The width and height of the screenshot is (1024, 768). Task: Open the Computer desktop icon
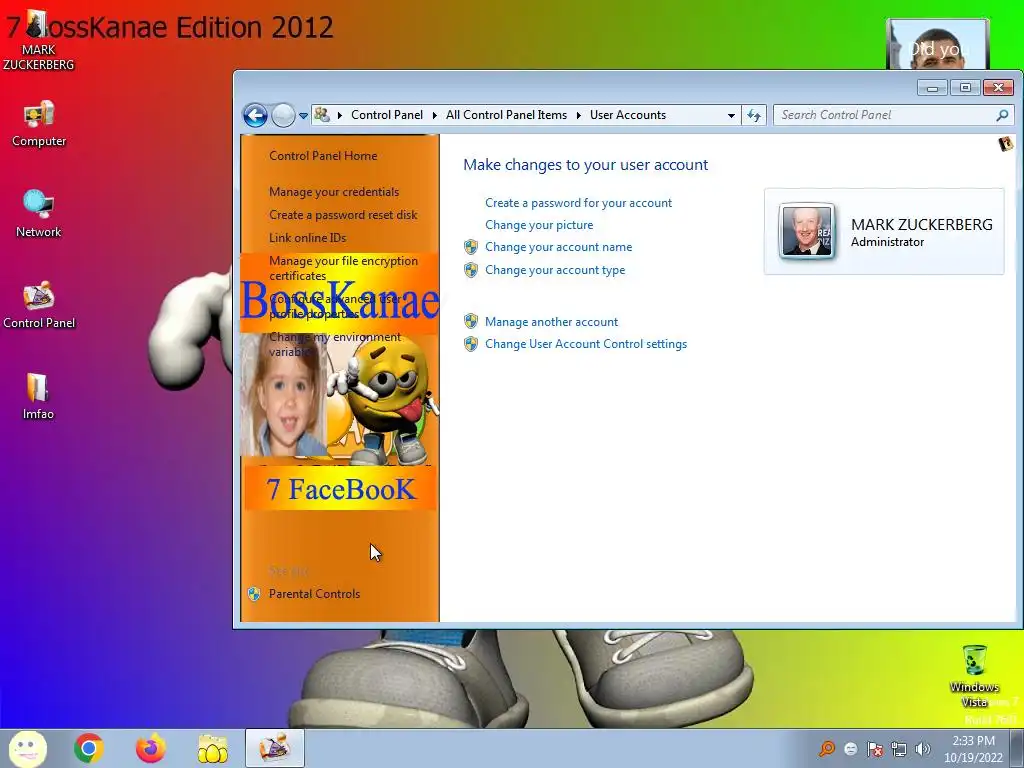(x=39, y=123)
